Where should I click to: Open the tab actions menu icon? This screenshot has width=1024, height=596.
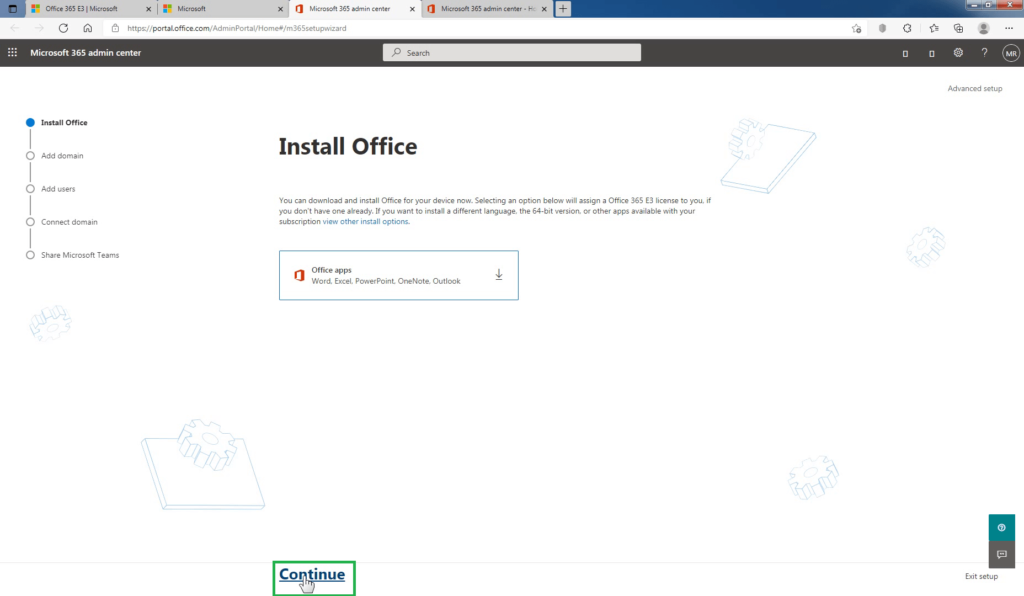[x=12, y=8]
